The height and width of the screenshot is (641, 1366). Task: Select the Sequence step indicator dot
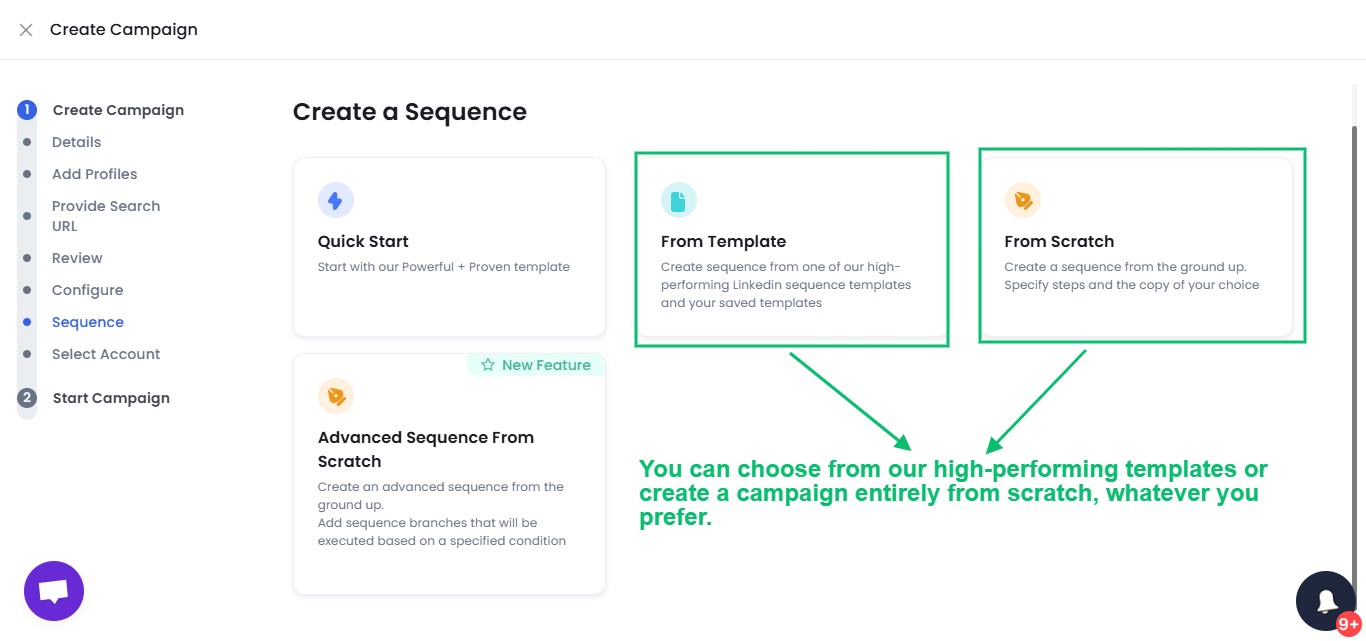point(27,322)
